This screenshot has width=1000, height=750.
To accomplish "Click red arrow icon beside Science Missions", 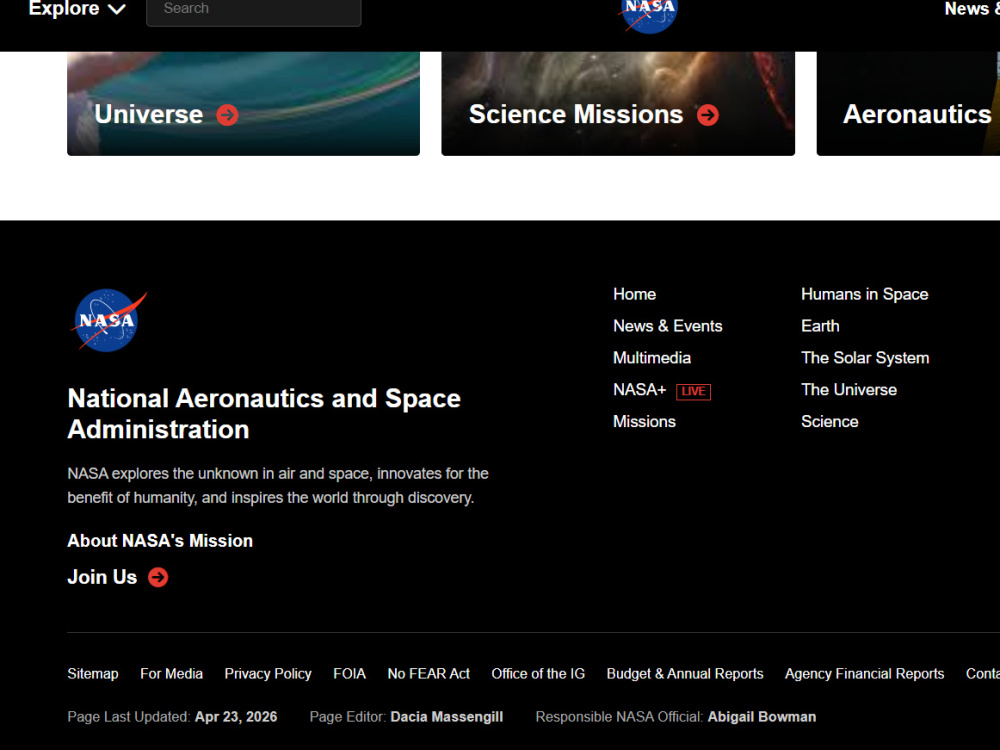I will click(x=708, y=115).
